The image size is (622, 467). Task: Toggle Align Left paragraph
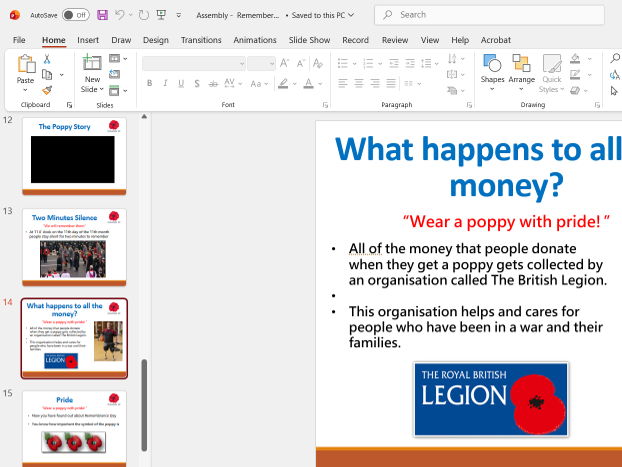[x=343, y=83]
